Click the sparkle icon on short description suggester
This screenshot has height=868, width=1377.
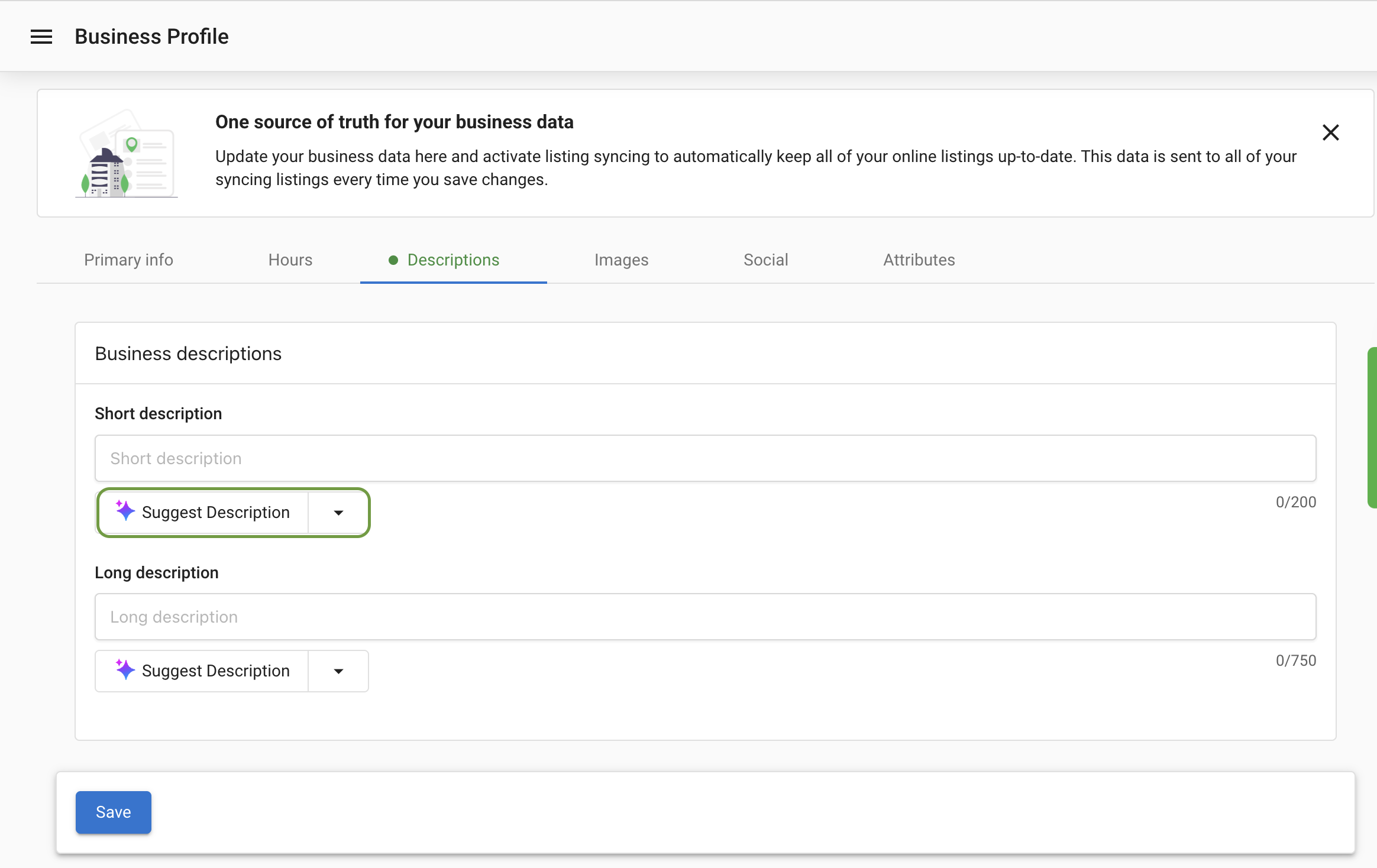[x=125, y=511]
